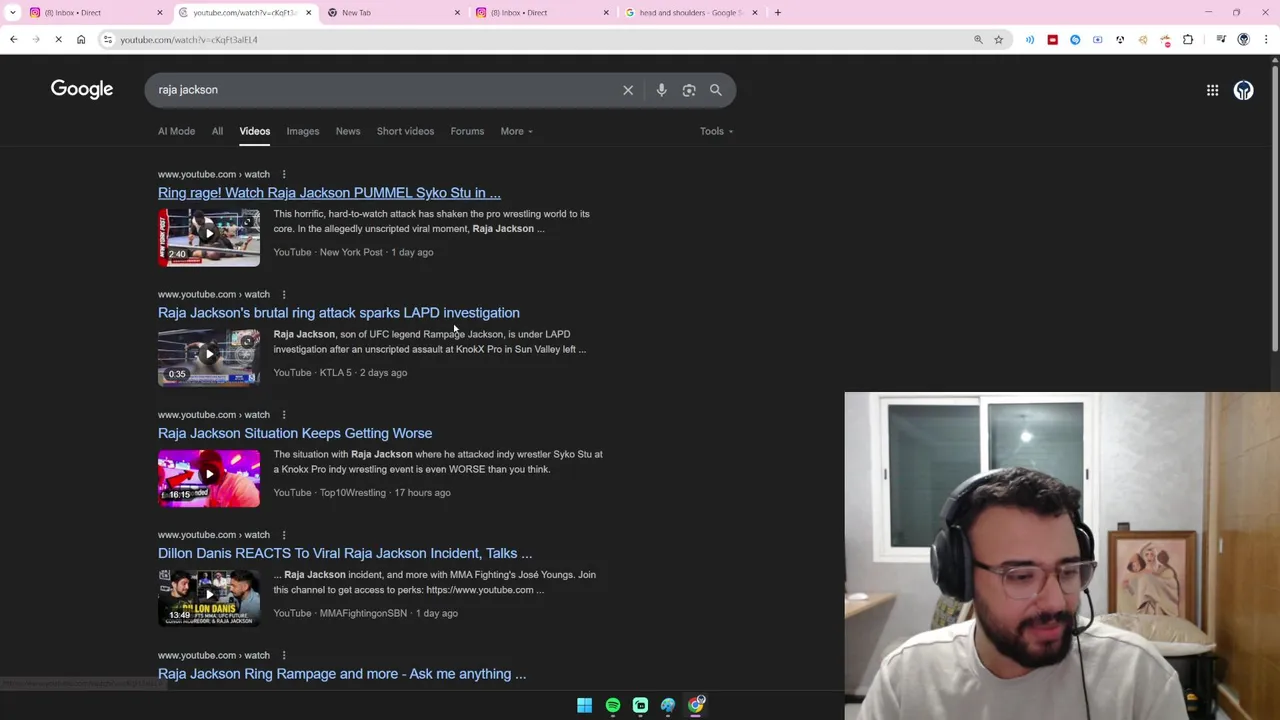Stop the page loading with the X button
This screenshot has width=1280, height=720.
click(x=58, y=39)
